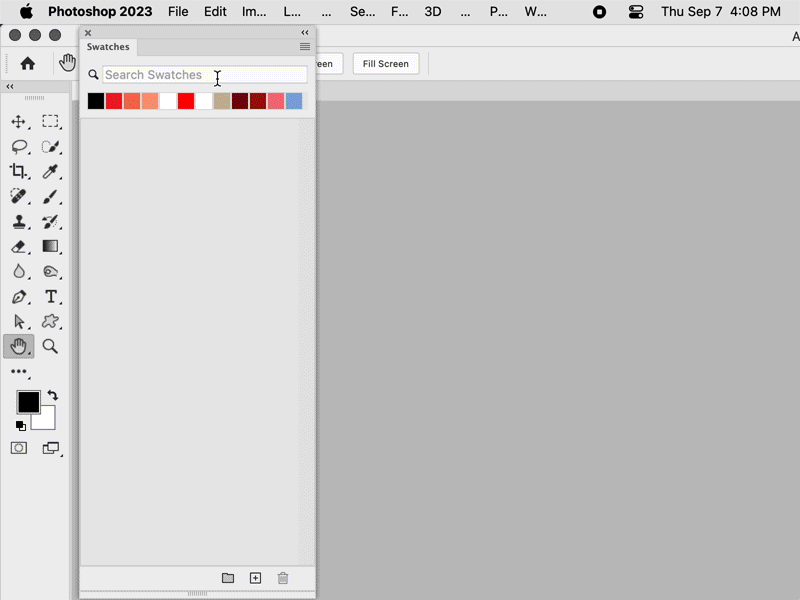This screenshot has width=800, height=600.
Task: Select the History Brush tool
Action: 50,221
